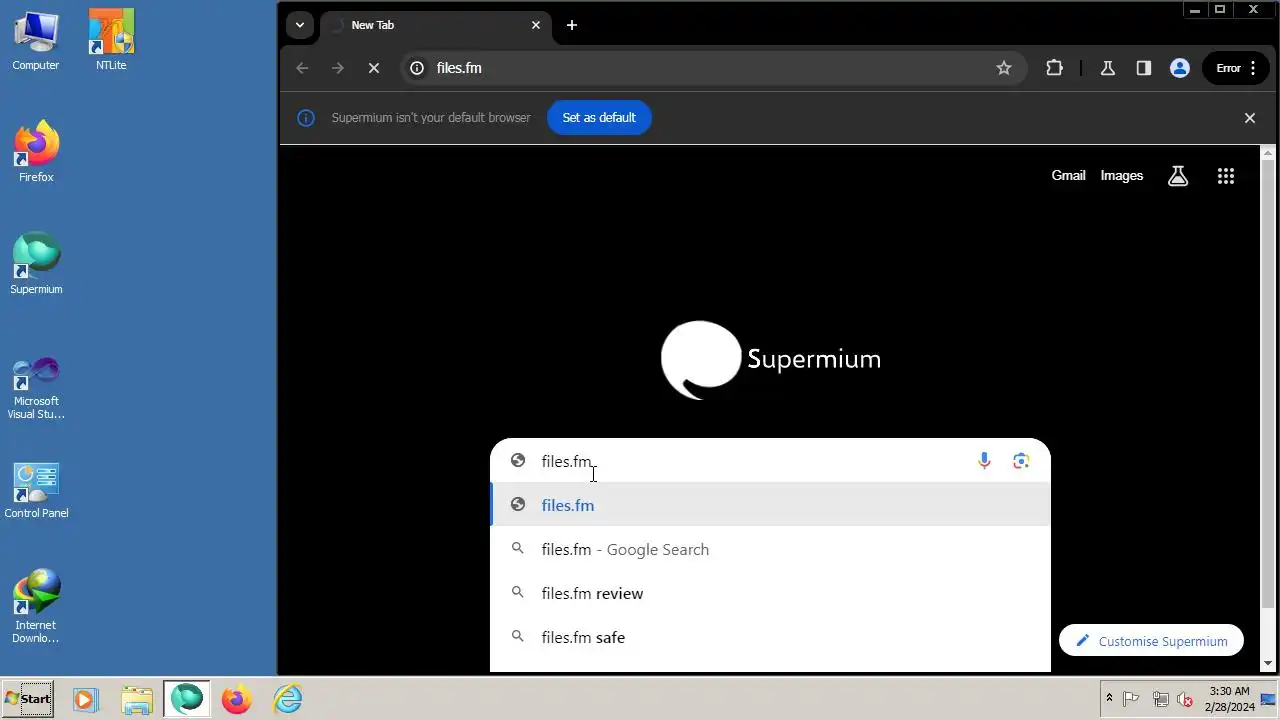Open the tab search dropdown arrow

pos(299,25)
